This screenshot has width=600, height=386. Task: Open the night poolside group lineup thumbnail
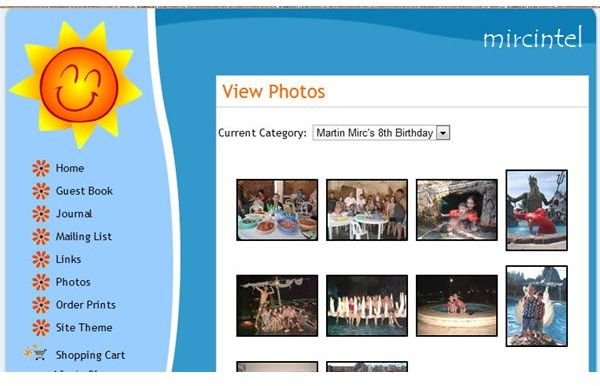(x=367, y=306)
